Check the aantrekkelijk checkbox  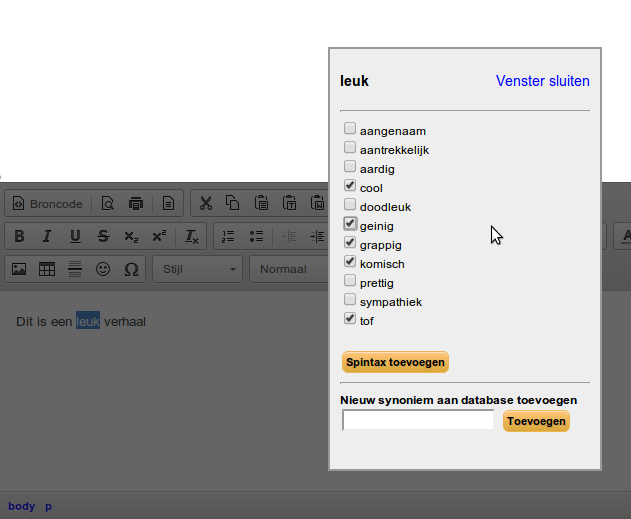(350, 147)
